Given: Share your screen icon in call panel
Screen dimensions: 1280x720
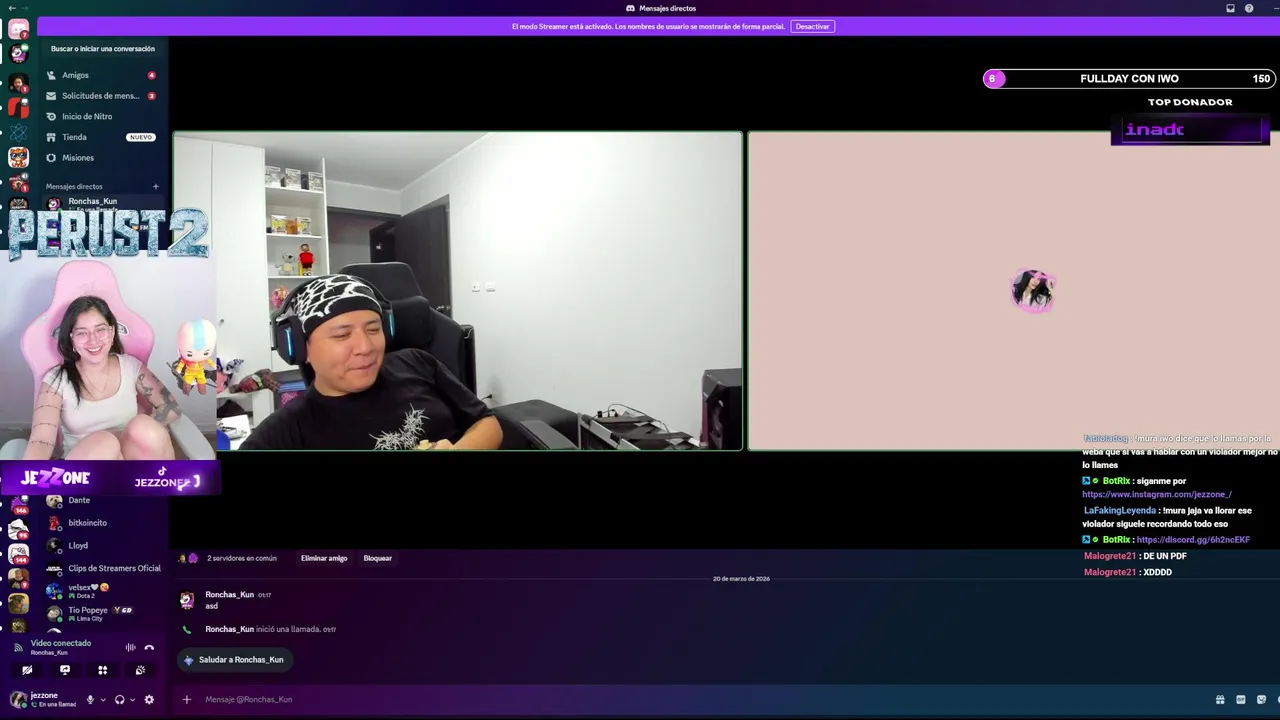Looking at the screenshot, I should tap(65, 670).
